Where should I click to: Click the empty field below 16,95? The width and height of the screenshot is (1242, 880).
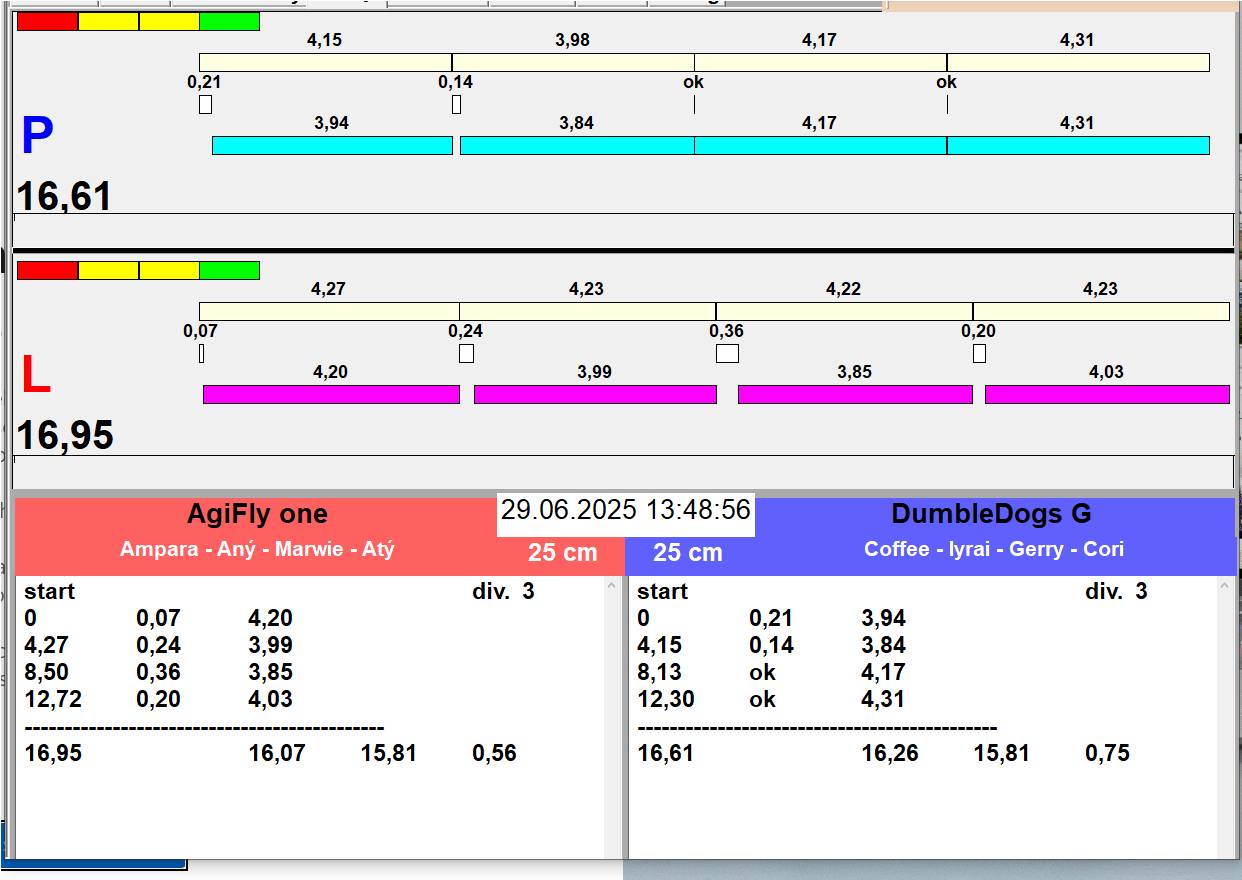pos(622,470)
